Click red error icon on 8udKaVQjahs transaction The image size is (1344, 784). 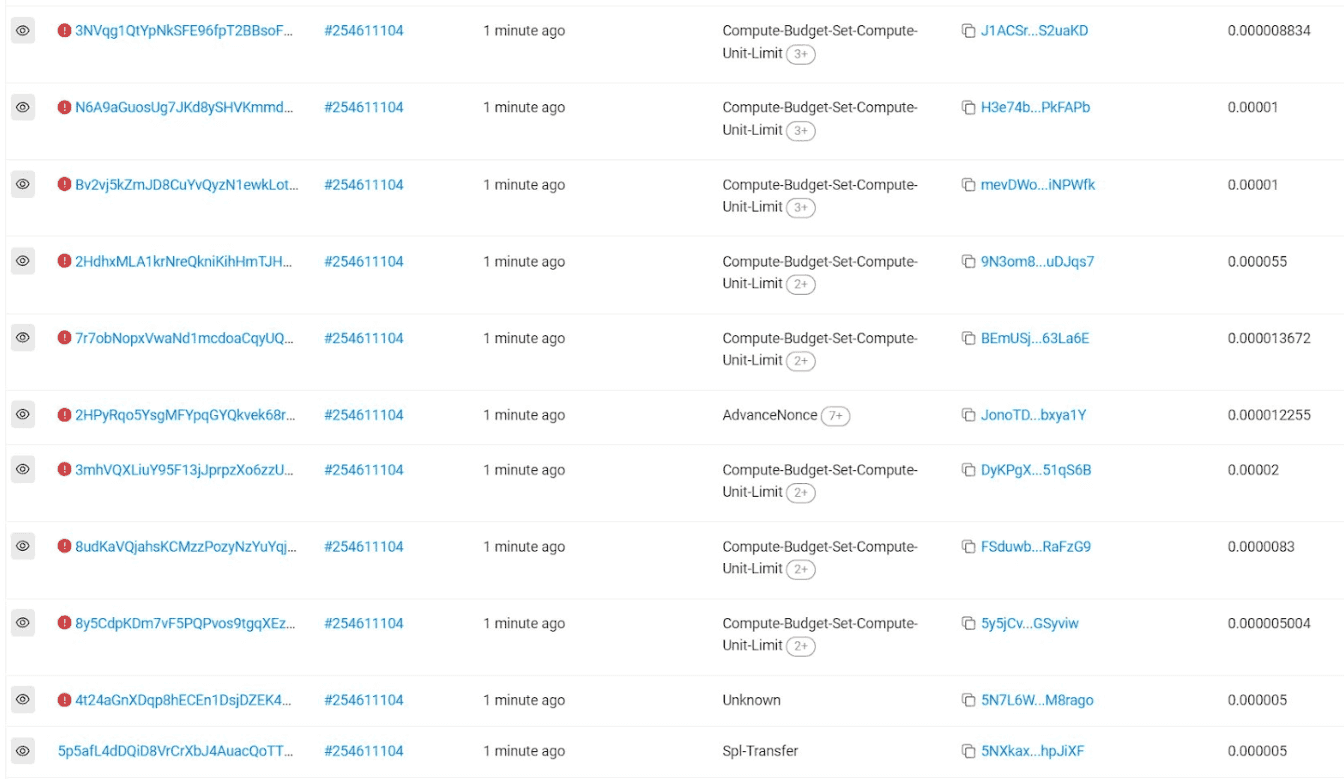(x=64, y=546)
